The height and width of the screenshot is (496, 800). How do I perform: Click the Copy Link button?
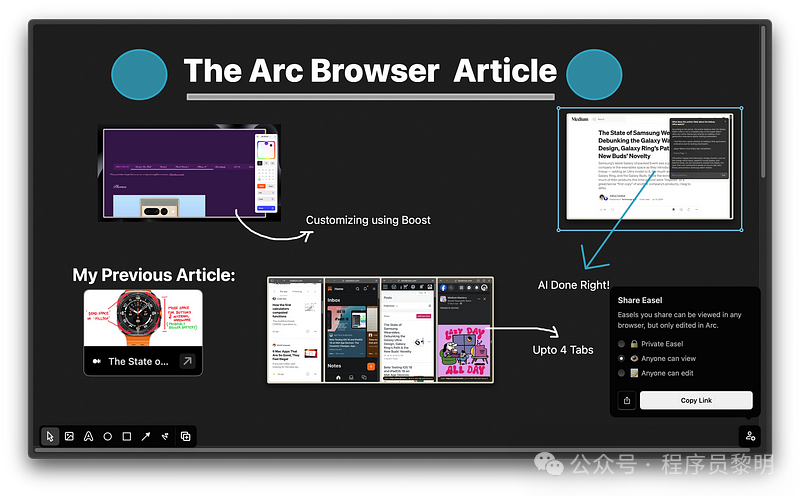[696, 401]
